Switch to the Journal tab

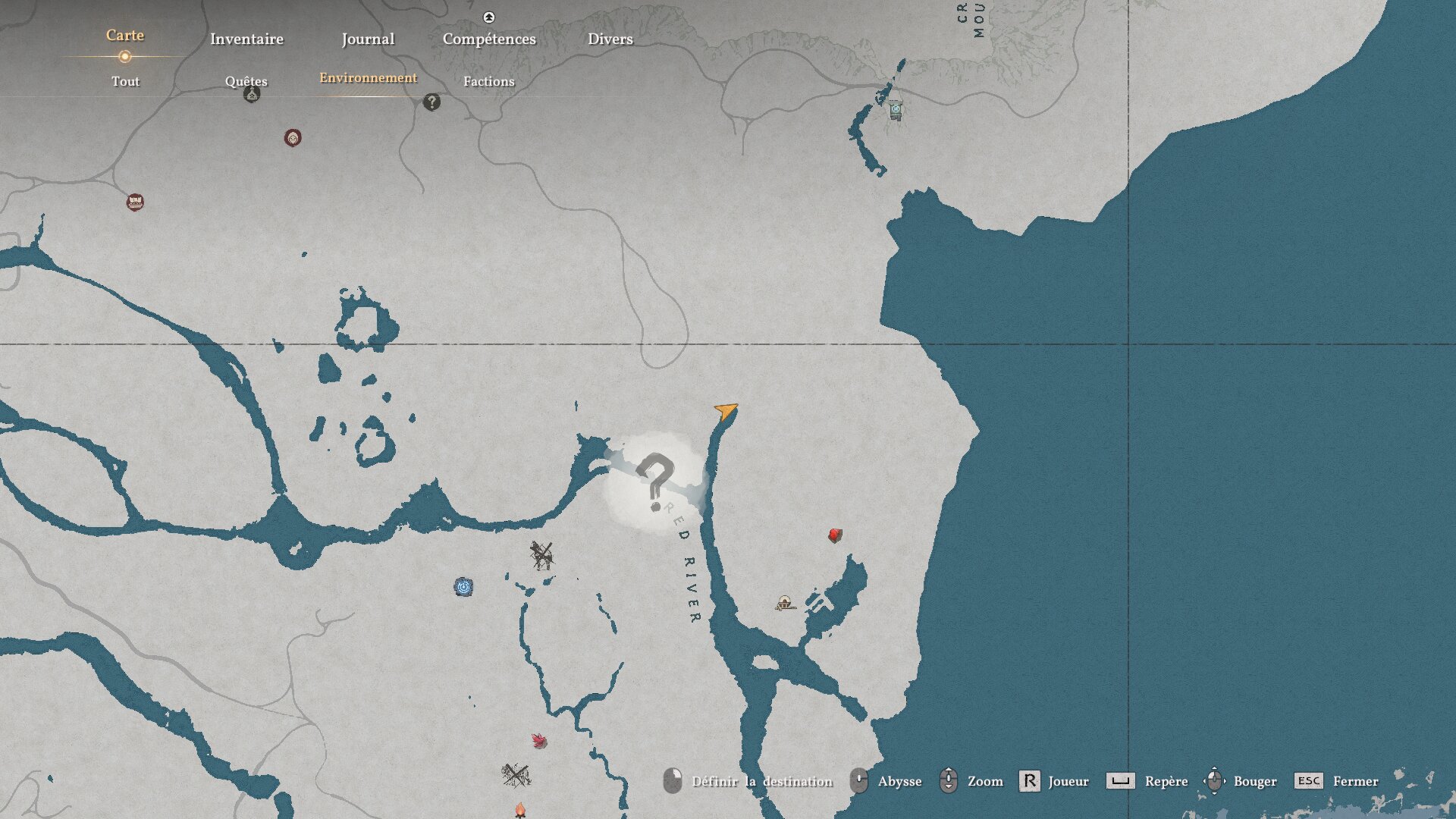point(368,39)
